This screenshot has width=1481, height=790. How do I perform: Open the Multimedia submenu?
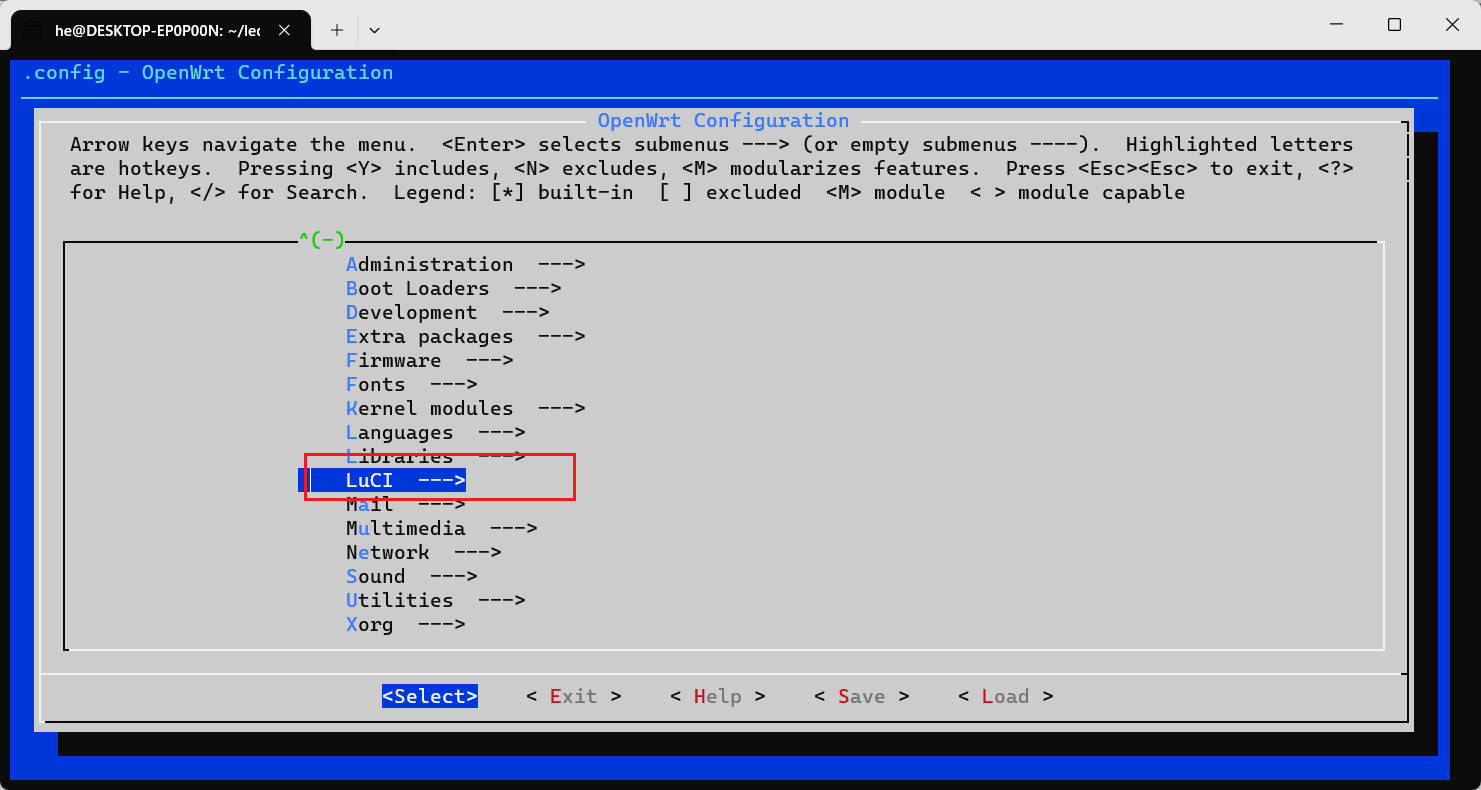[x=441, y=529]
